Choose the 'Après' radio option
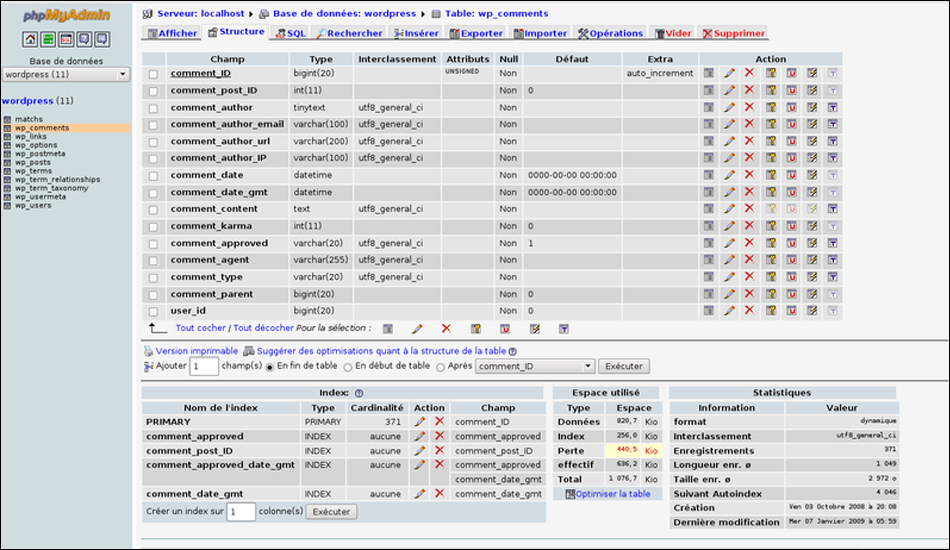Screen dimensions: 950x550 tap(440, 367)
